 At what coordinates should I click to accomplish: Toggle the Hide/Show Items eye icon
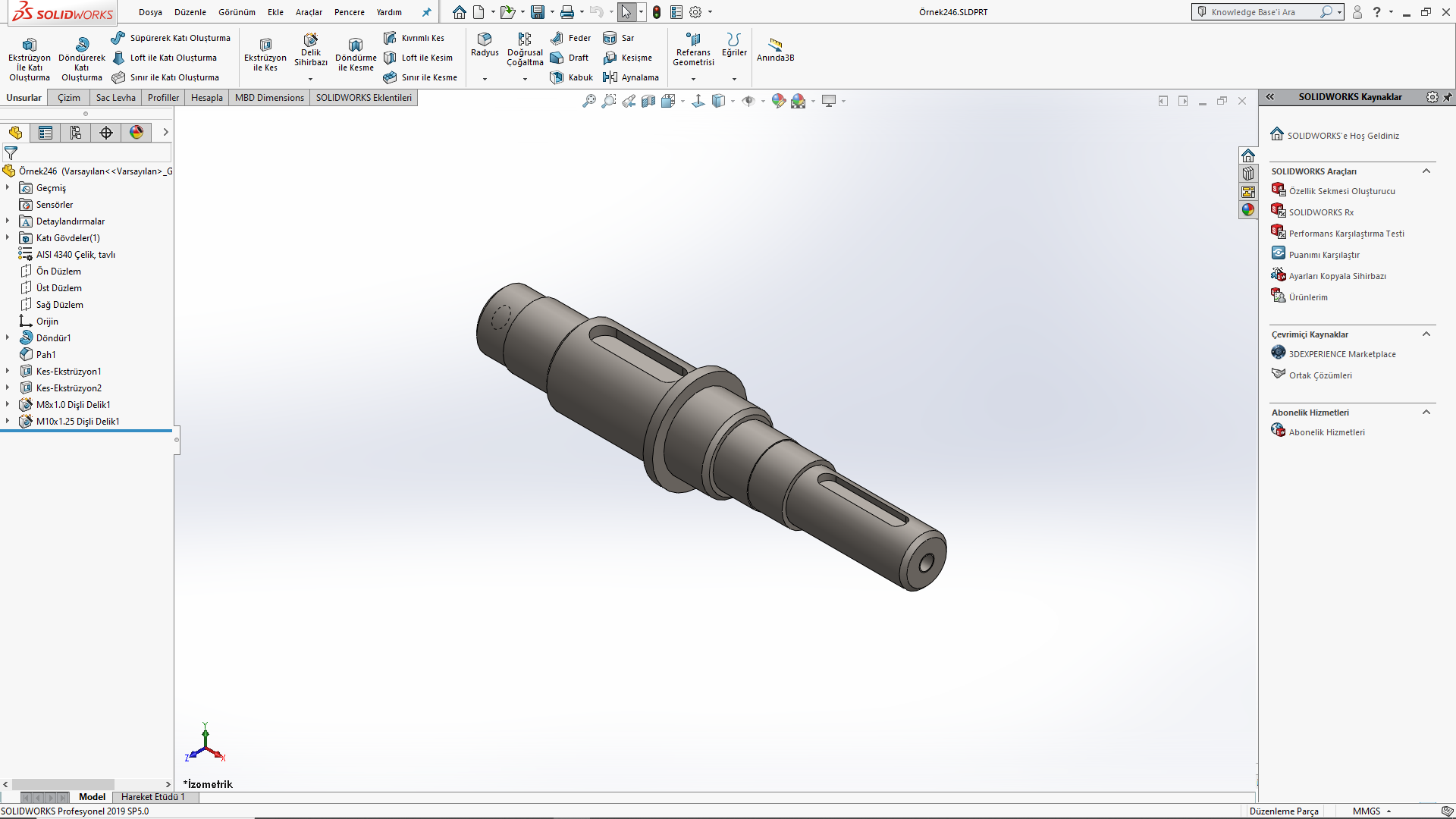tap(748, 101)
